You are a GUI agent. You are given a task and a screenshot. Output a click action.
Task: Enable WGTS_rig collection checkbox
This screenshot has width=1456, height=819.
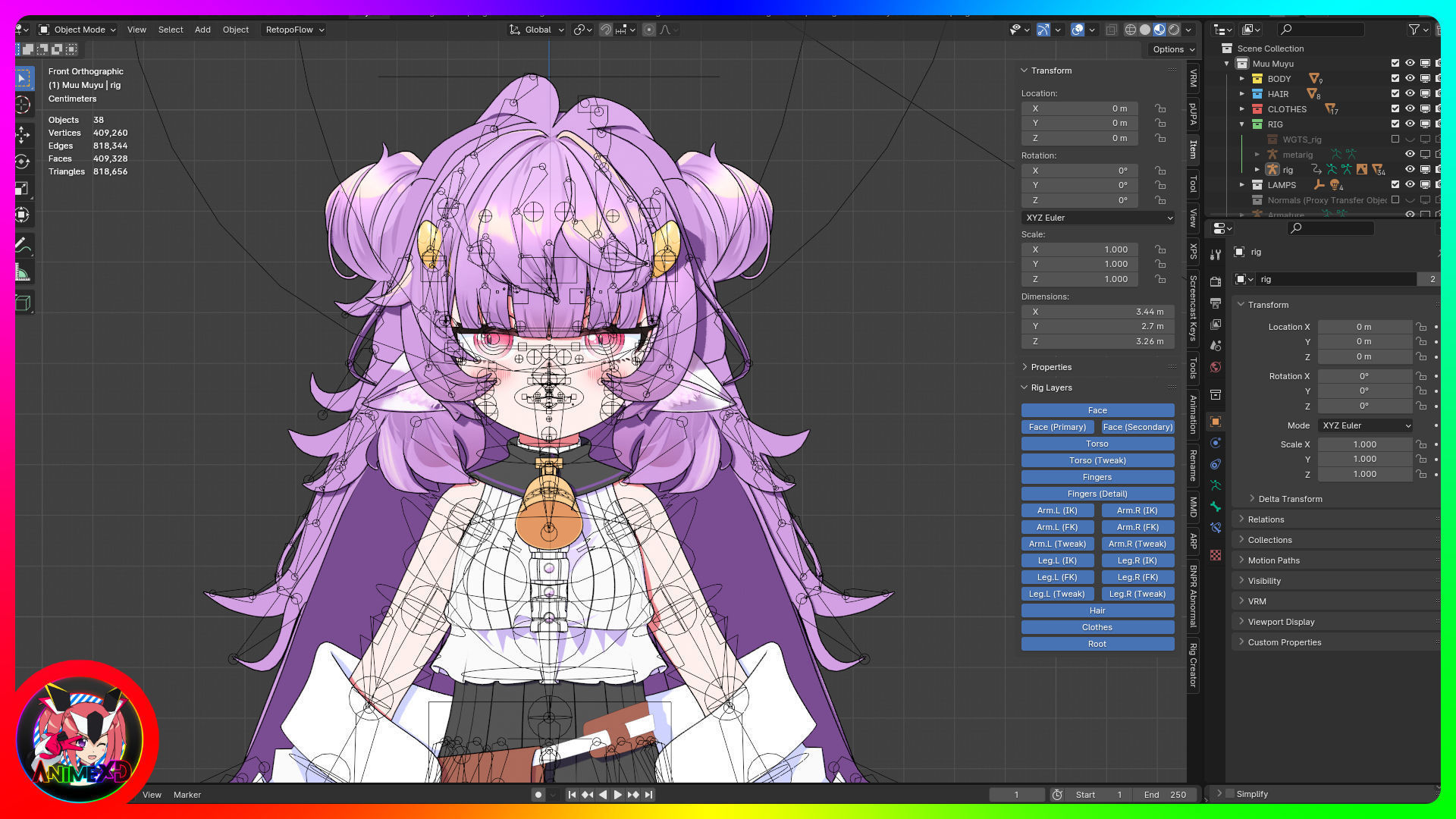(x=1395, y=139)
